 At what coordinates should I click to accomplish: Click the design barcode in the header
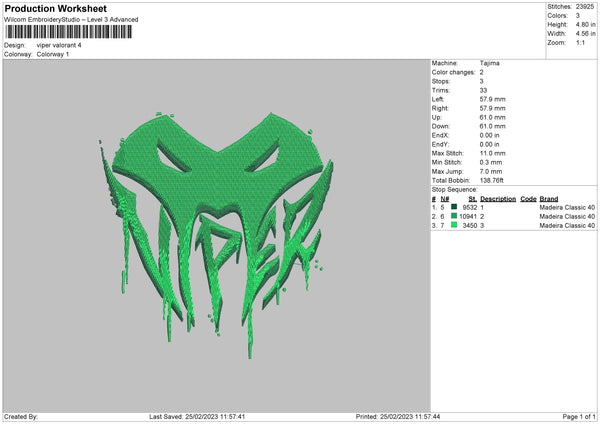(x=68, y=32)
